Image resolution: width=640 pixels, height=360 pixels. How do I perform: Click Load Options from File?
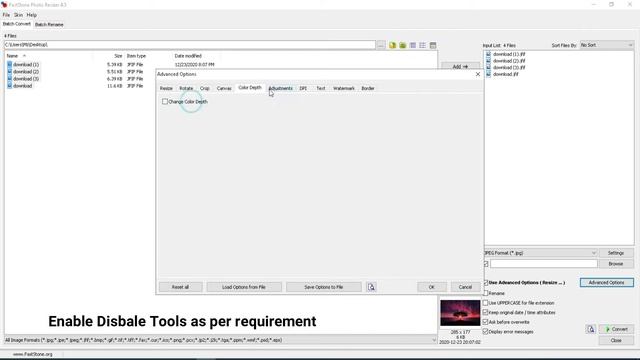pyautogui.click(x=244, y=287)
